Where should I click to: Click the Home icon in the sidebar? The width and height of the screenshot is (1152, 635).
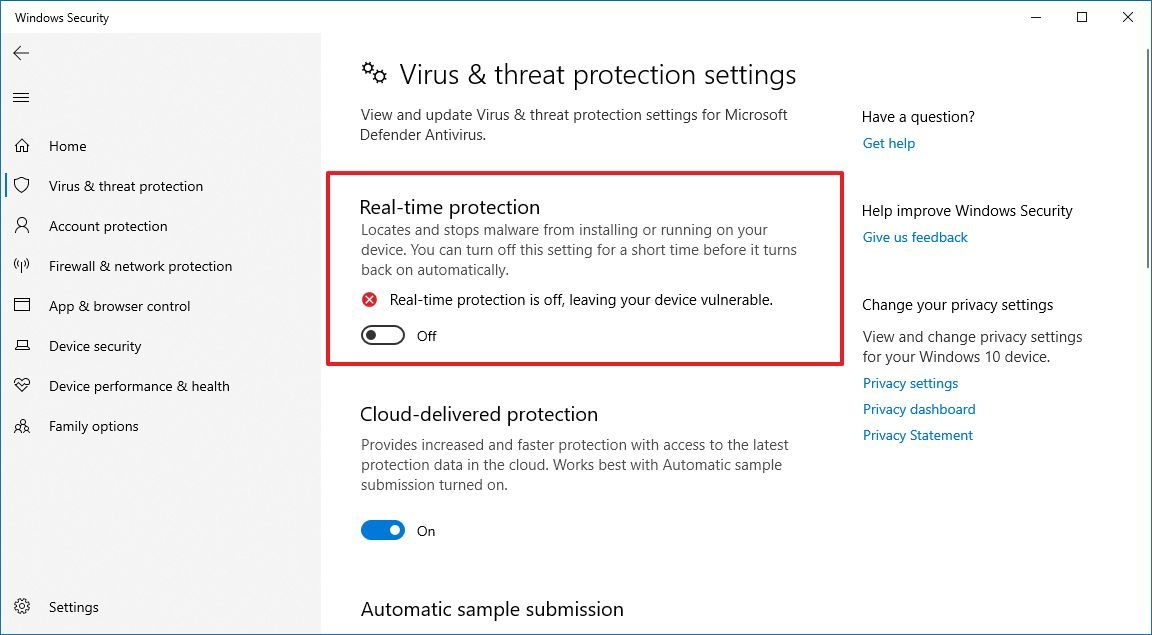22,145
